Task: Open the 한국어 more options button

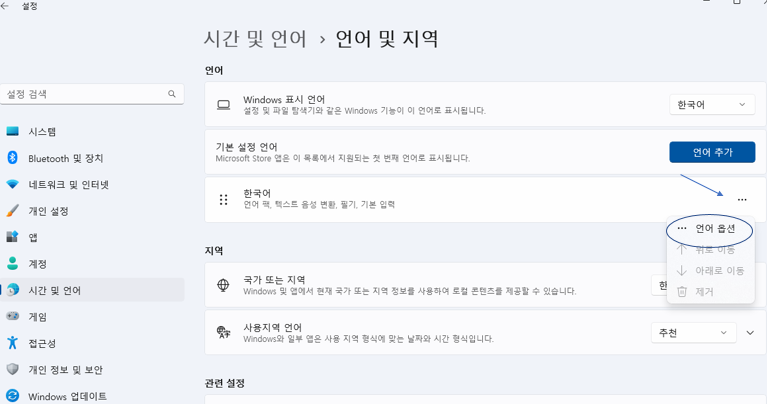Action: coord(742,199)
